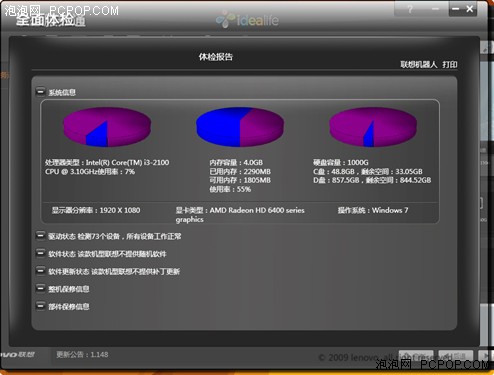The image size is (494, 375).
Task: Click the 已用内存: 2290MB text
Action: (240, 172)
